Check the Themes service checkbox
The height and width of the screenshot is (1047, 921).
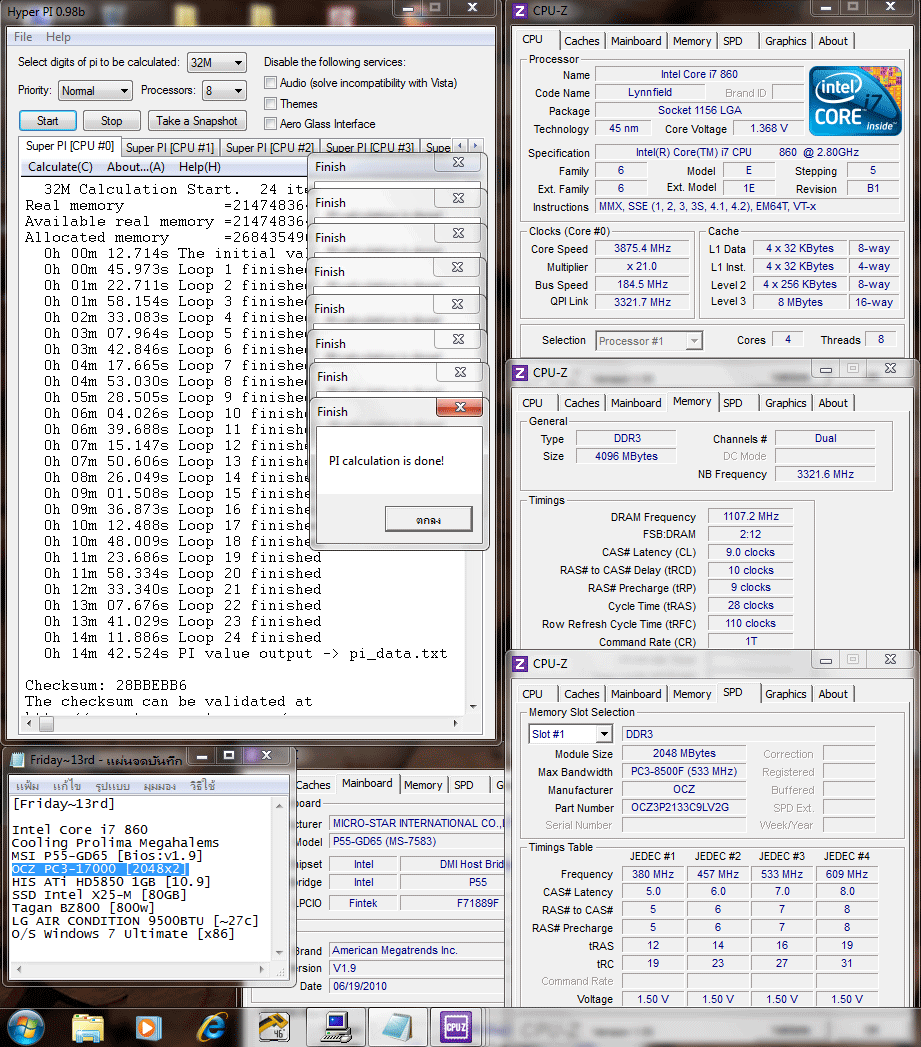(x=270, y=103)
